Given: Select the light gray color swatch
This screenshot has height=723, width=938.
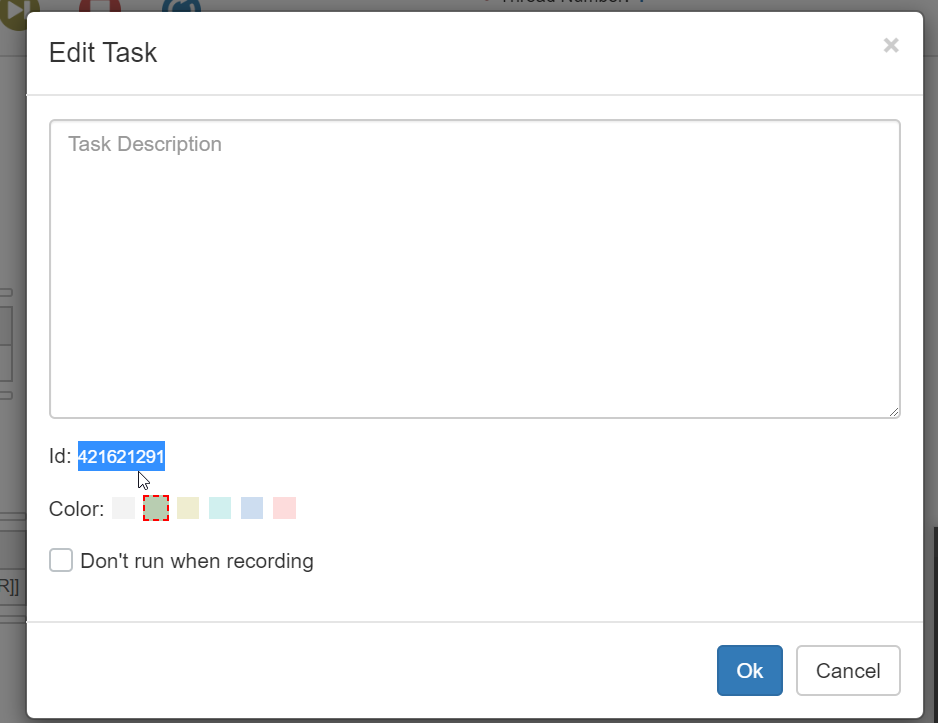Looking at the screenshot, I should point(123,508).
